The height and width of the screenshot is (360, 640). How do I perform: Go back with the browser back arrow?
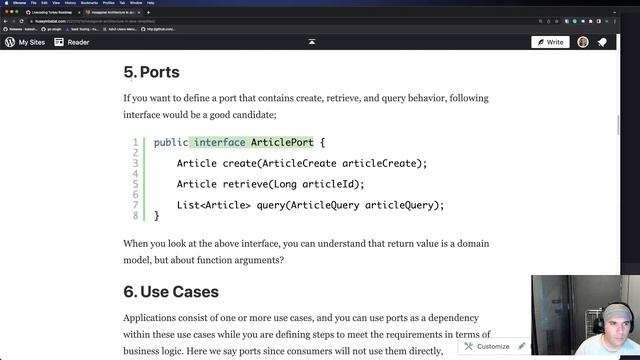click(x=5, y=21)
